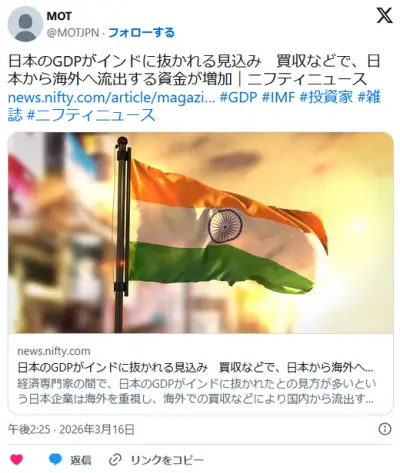Open the tweet timestamp 午後2:25 2026年3月16日

coord(71,429)
